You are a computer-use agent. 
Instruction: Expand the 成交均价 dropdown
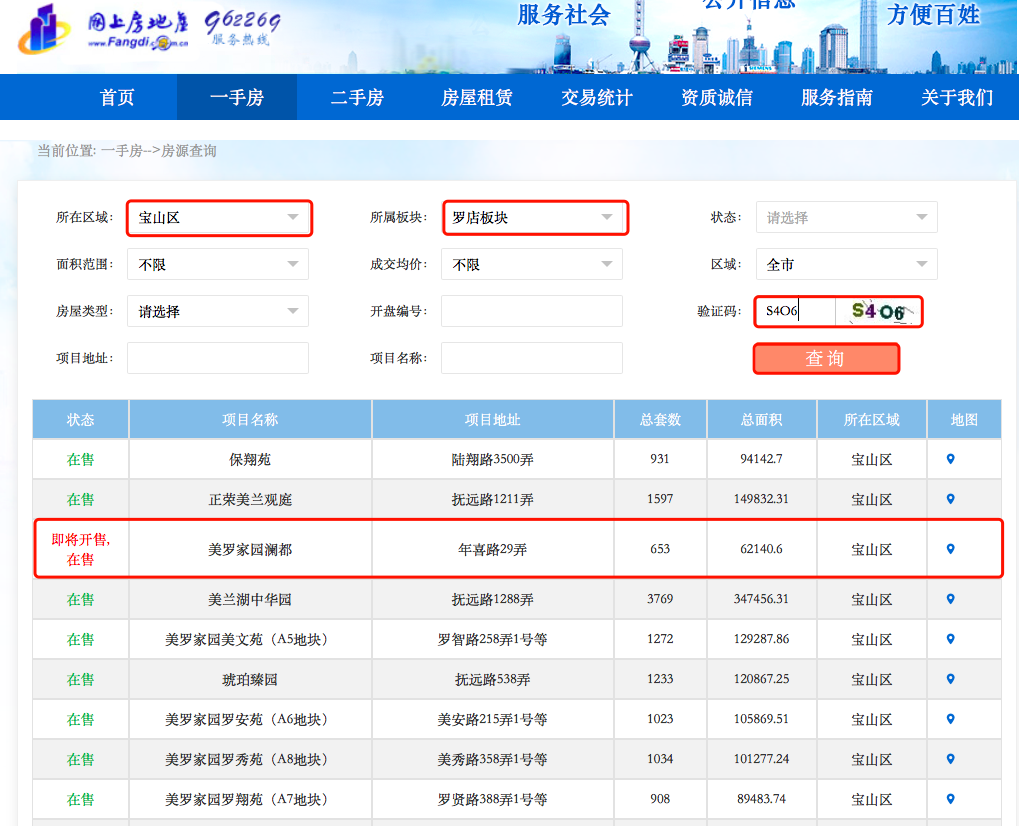coord(531,264)
